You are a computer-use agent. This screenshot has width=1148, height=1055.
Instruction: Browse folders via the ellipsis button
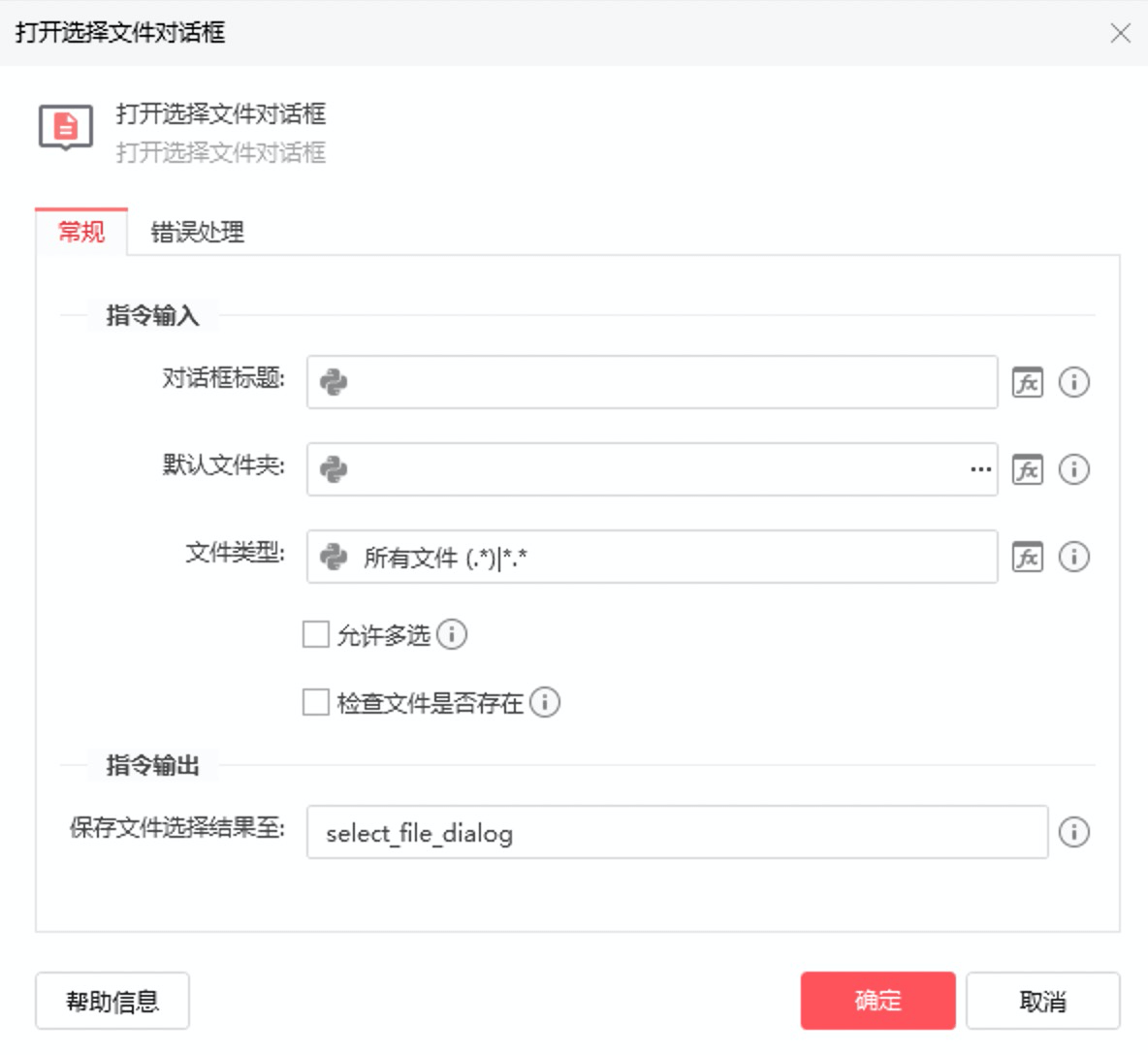[x=980, y=469]
